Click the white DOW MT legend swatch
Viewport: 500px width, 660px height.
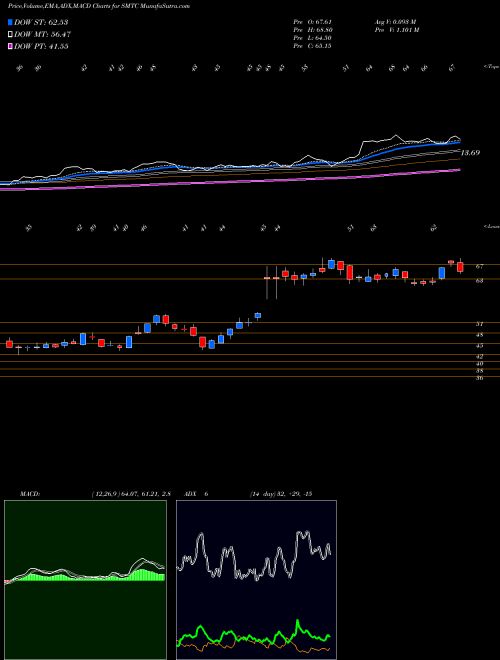10,35
